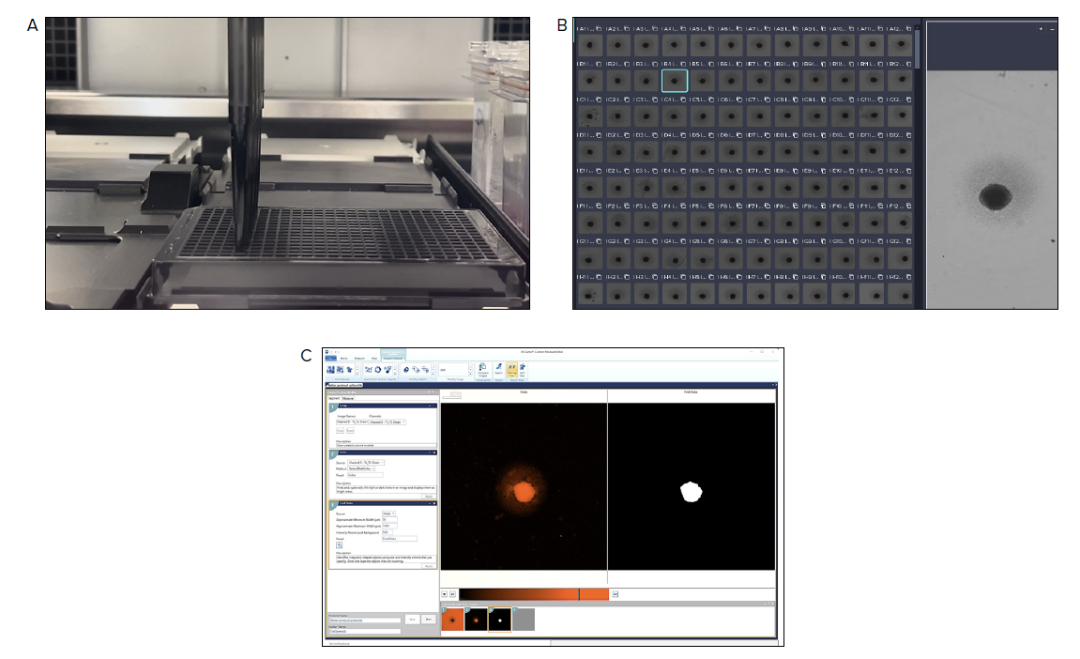Click the minus icon in the spheroid preview header
The height and width of the screenshot is (659, 1080).
[x=1052, y=29]
